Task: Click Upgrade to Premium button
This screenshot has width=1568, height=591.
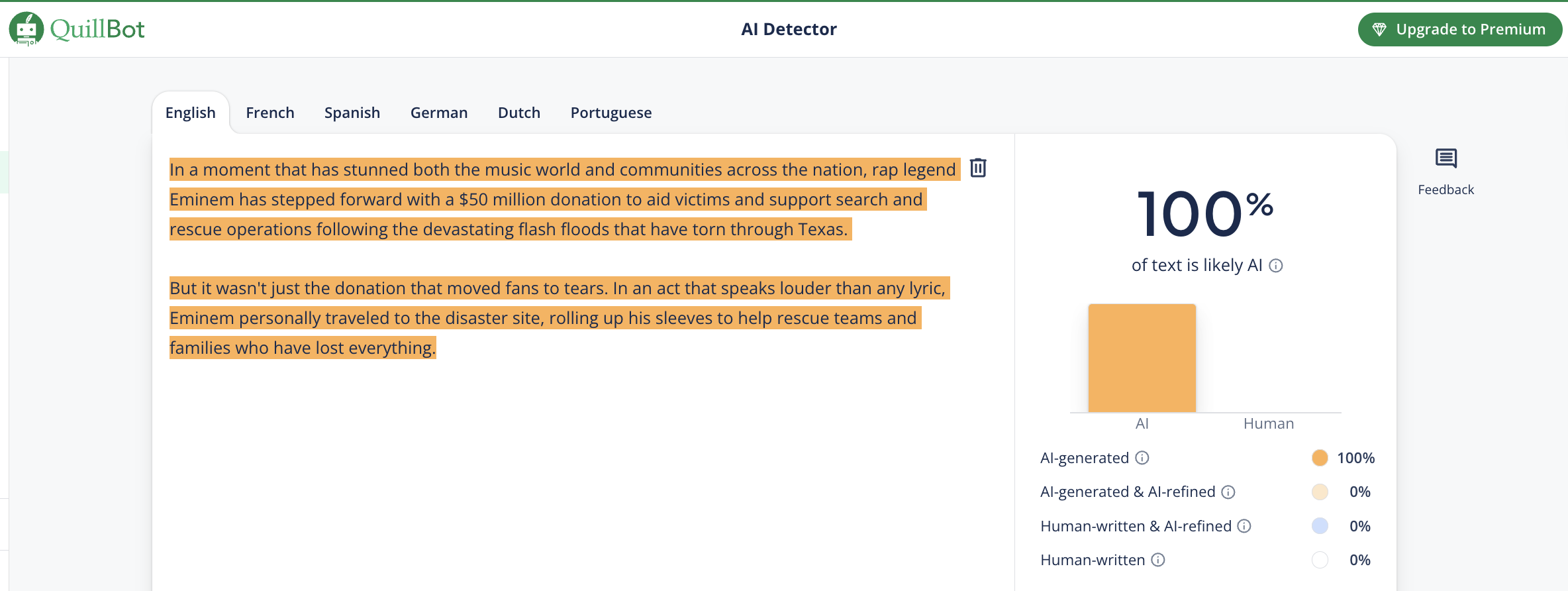Action: (1460, 29)
